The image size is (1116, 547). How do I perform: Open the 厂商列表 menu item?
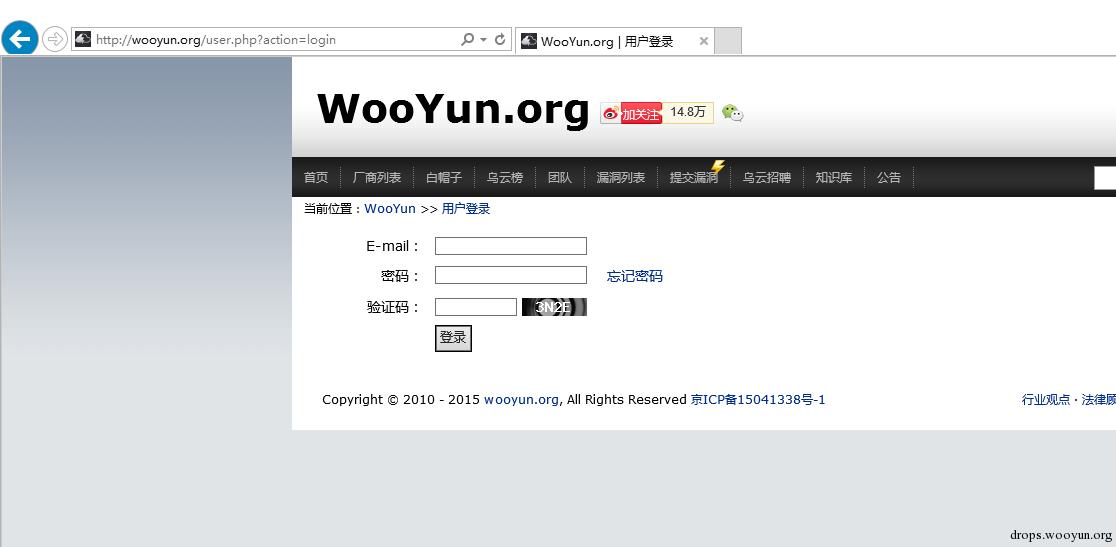click(x=377, y=177)
